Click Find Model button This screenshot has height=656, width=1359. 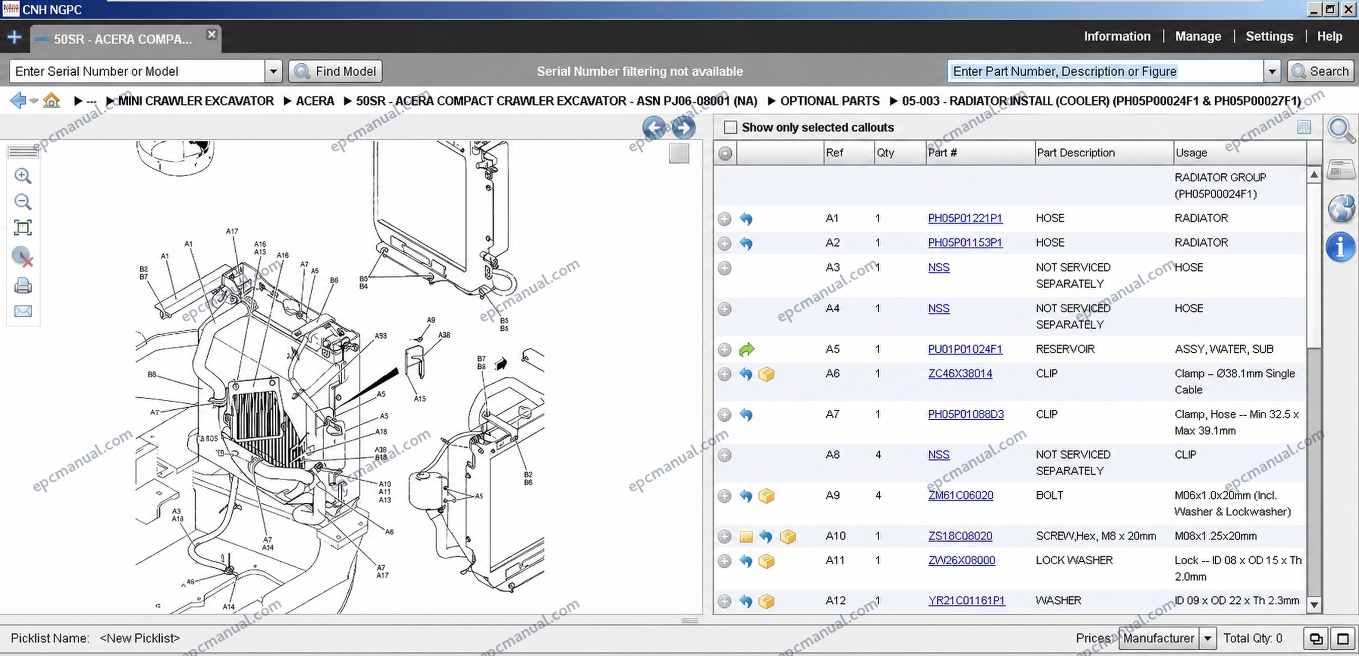click(336, 71)
